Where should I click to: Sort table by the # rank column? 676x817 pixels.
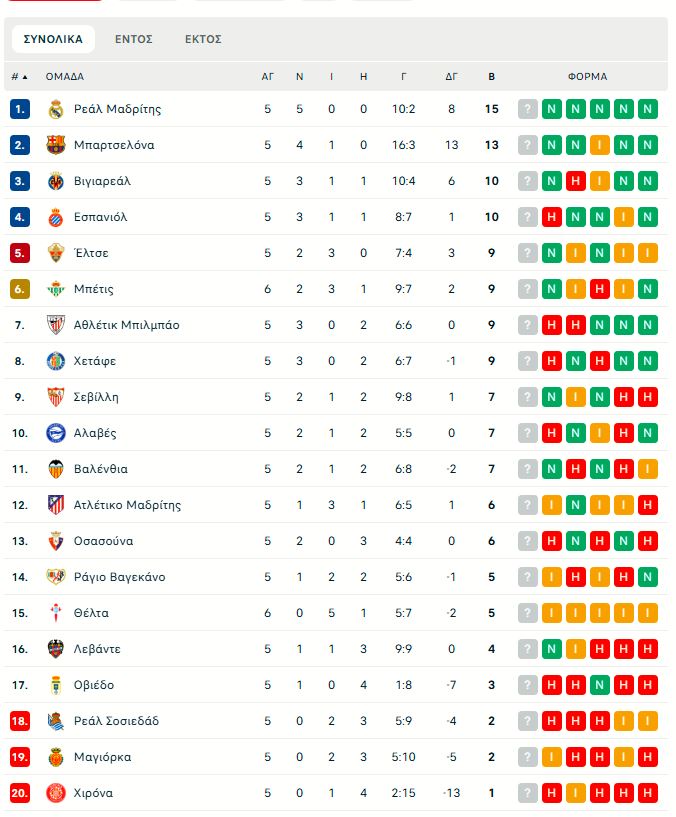click(19, 76)
